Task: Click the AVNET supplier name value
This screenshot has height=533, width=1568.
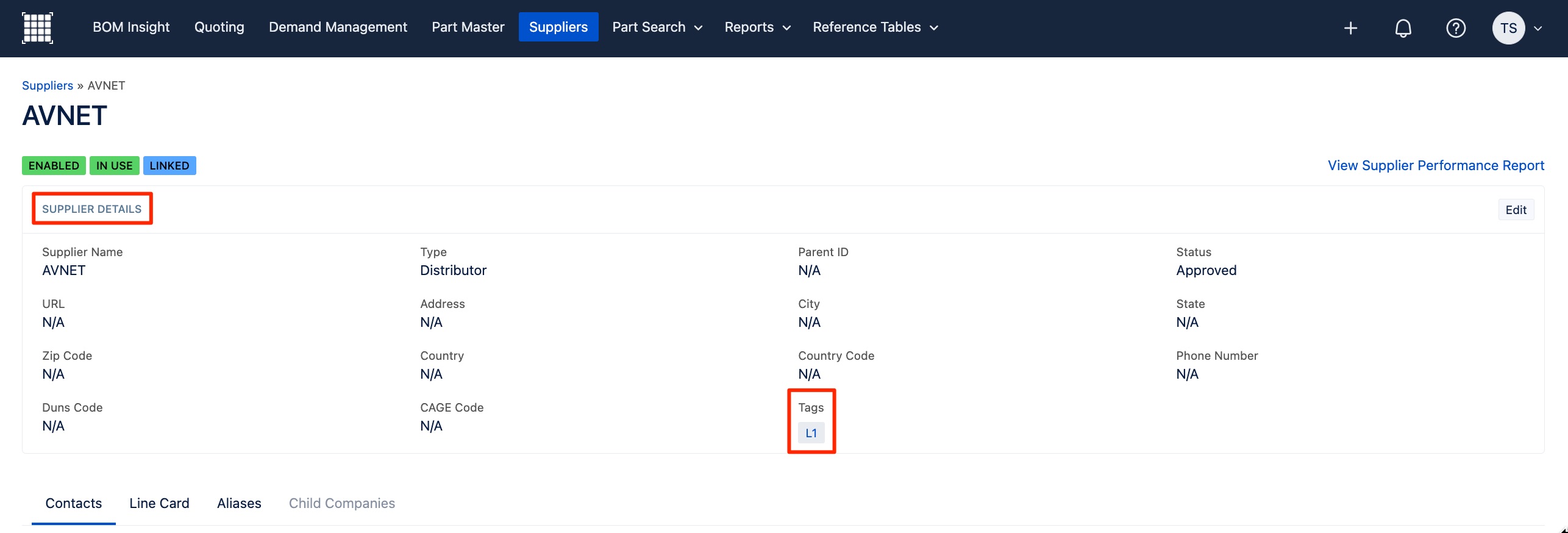Action: click(64, 271)
